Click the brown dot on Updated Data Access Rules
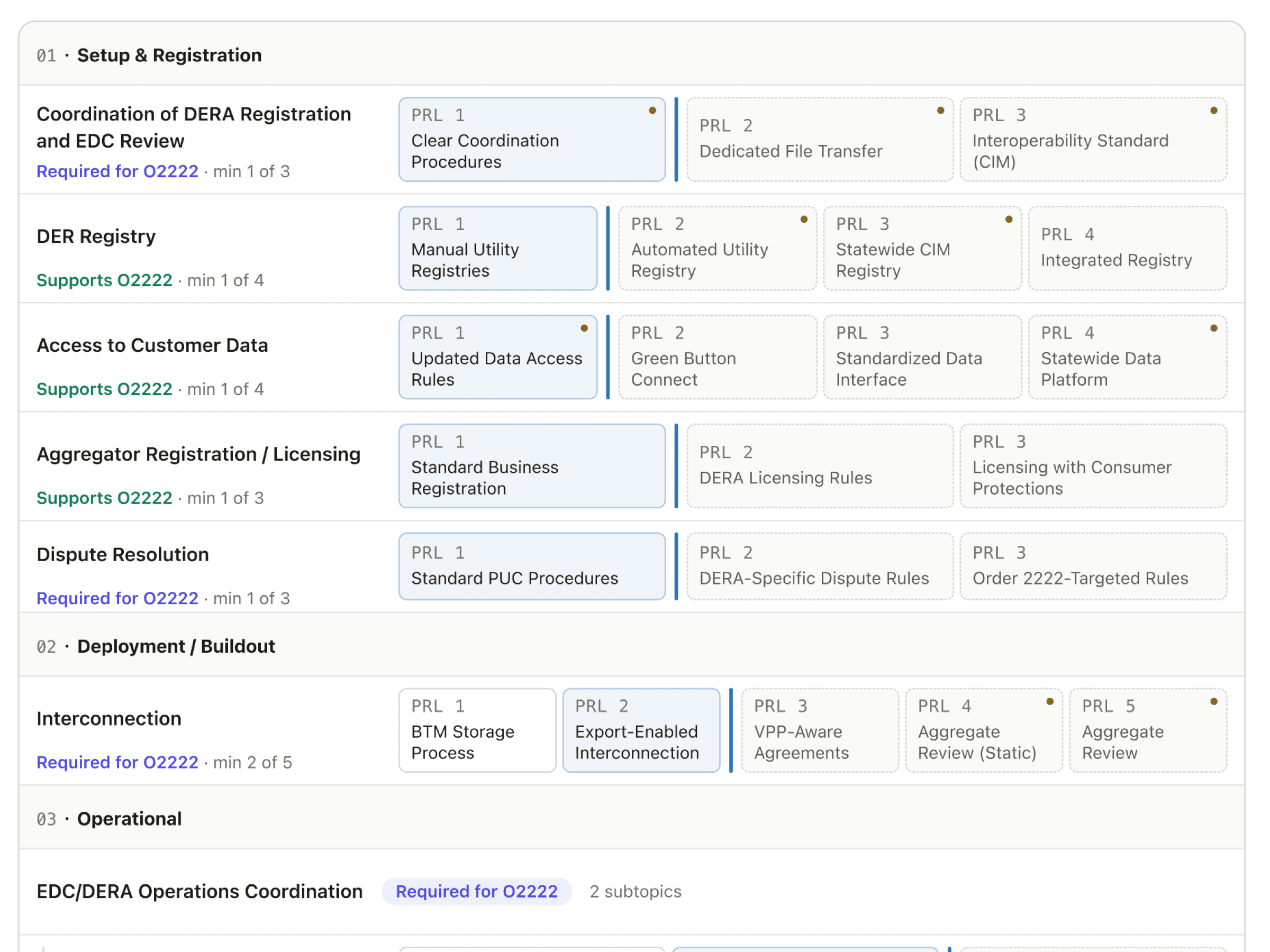This screenshot has height=952, width=1270. (584, 328)
